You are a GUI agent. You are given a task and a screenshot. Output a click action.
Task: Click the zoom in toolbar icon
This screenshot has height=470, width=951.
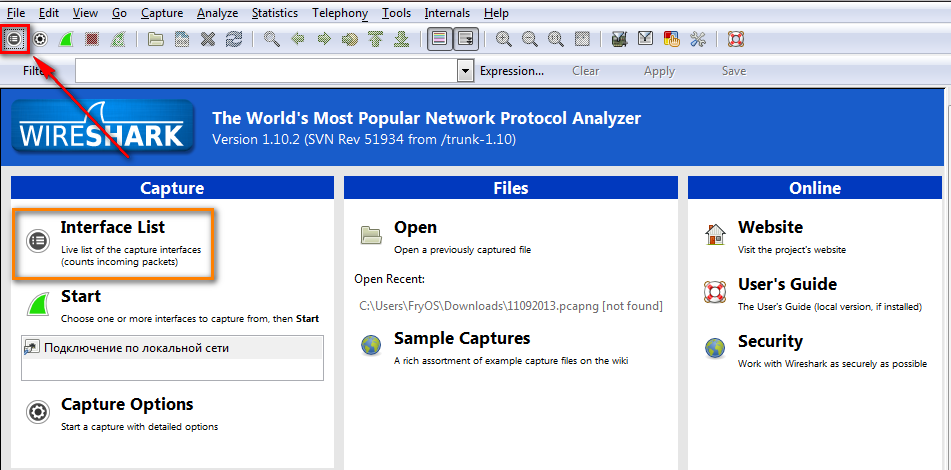tap(504, 39)
